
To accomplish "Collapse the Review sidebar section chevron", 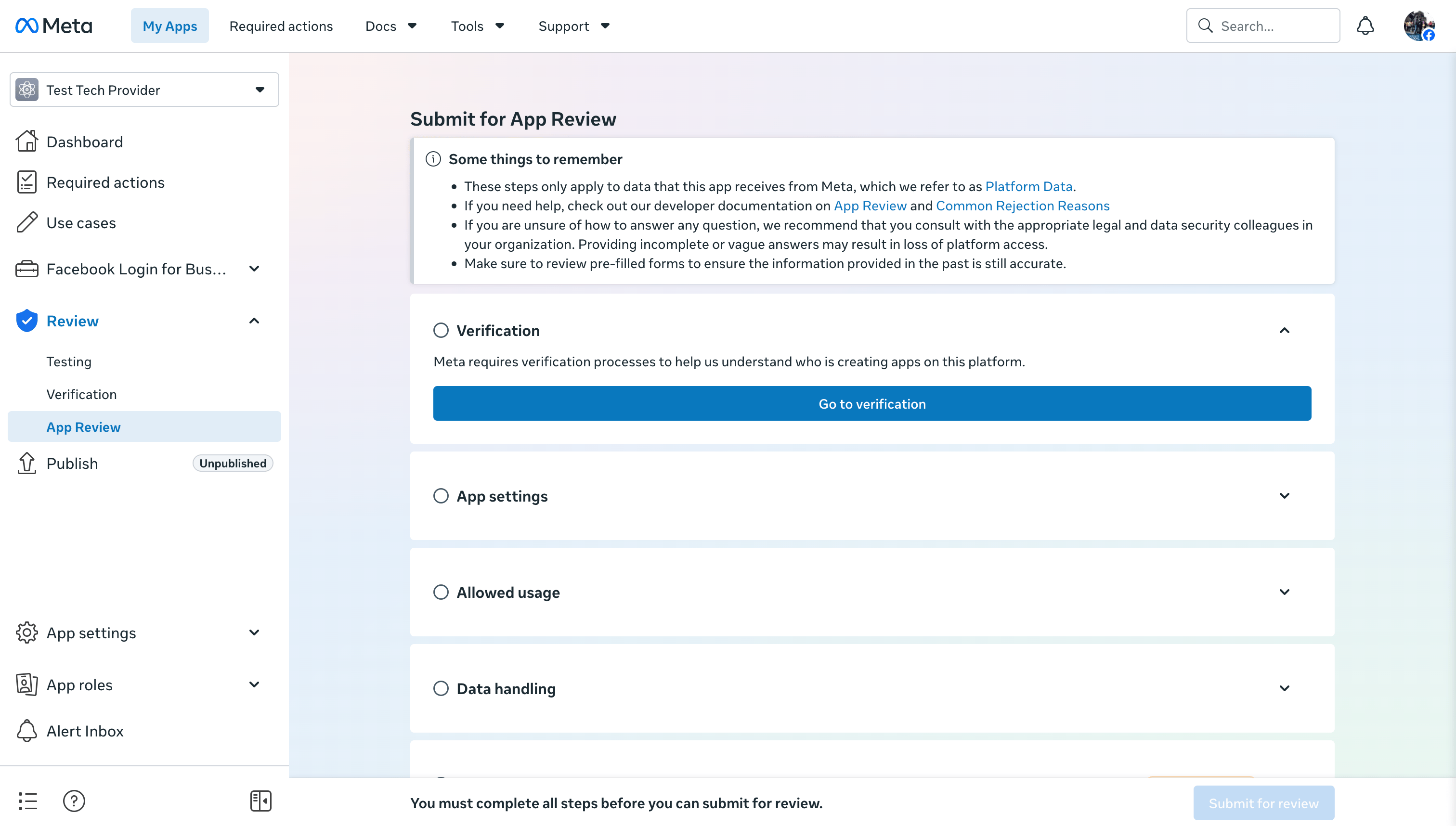I will pos(254,321).
